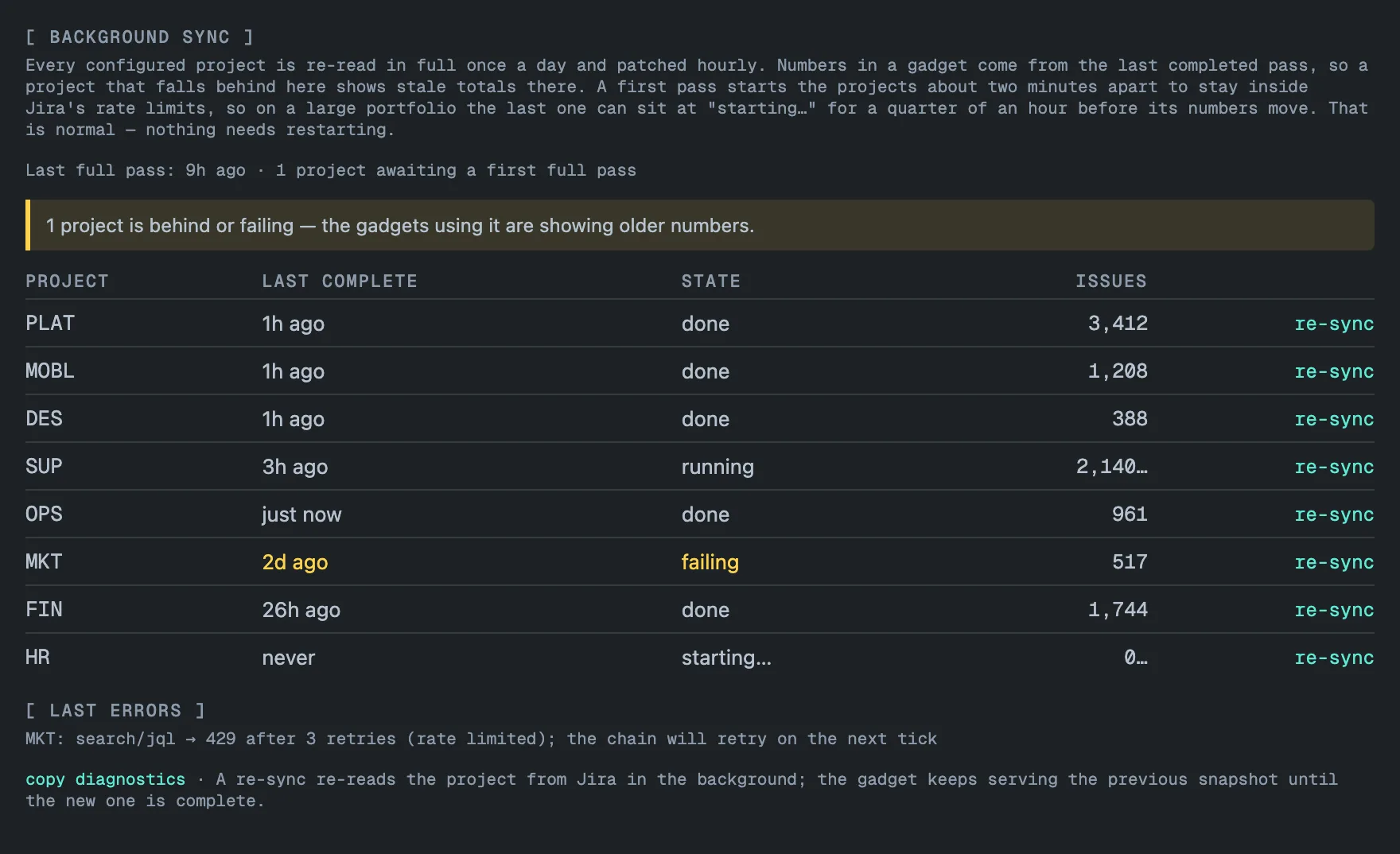Click the PROJECT column header
The width and height of the screenshot is (1400, 854).
67,281
